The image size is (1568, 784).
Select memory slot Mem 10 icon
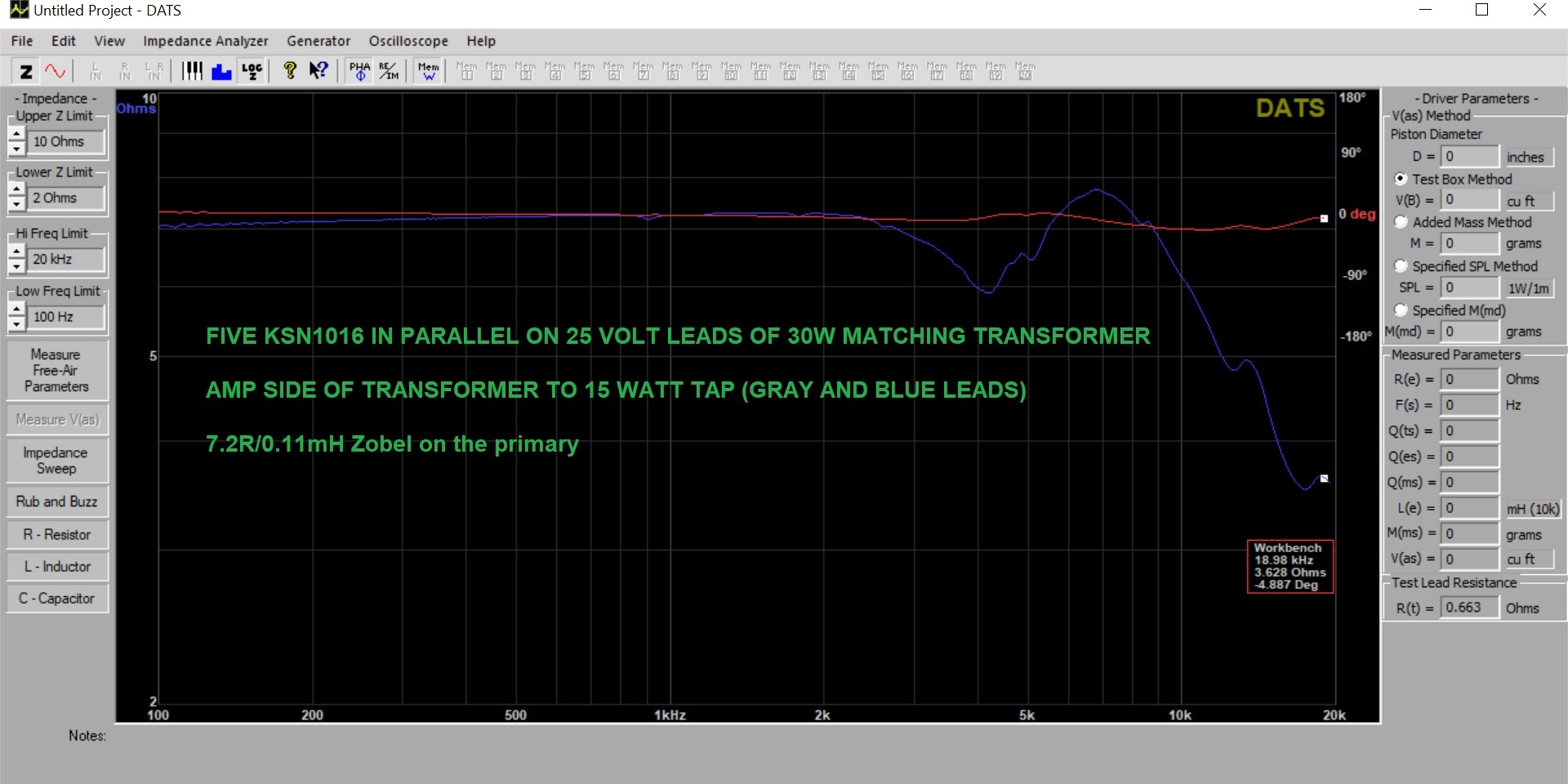(x=731, y=71)
